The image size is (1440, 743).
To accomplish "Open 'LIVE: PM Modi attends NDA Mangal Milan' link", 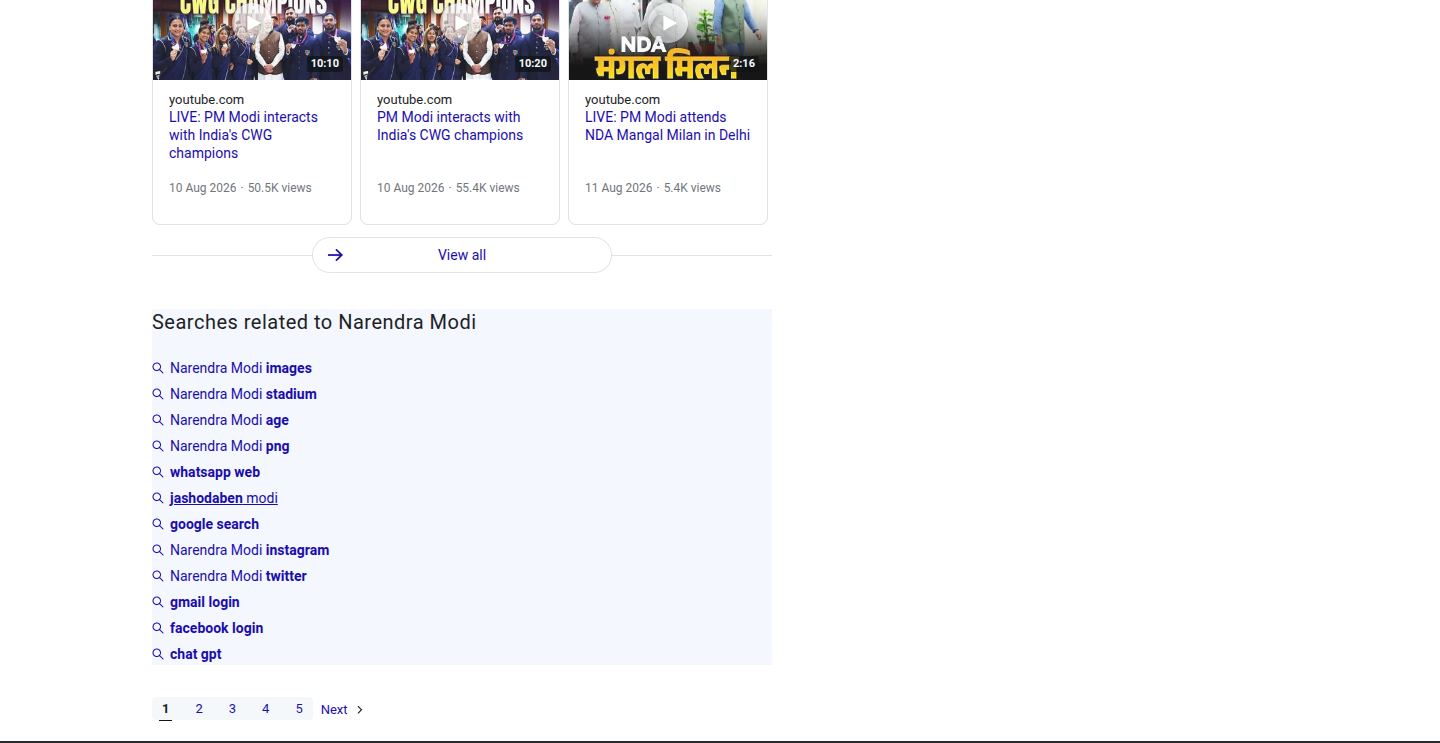I will (x=667, y=126).
